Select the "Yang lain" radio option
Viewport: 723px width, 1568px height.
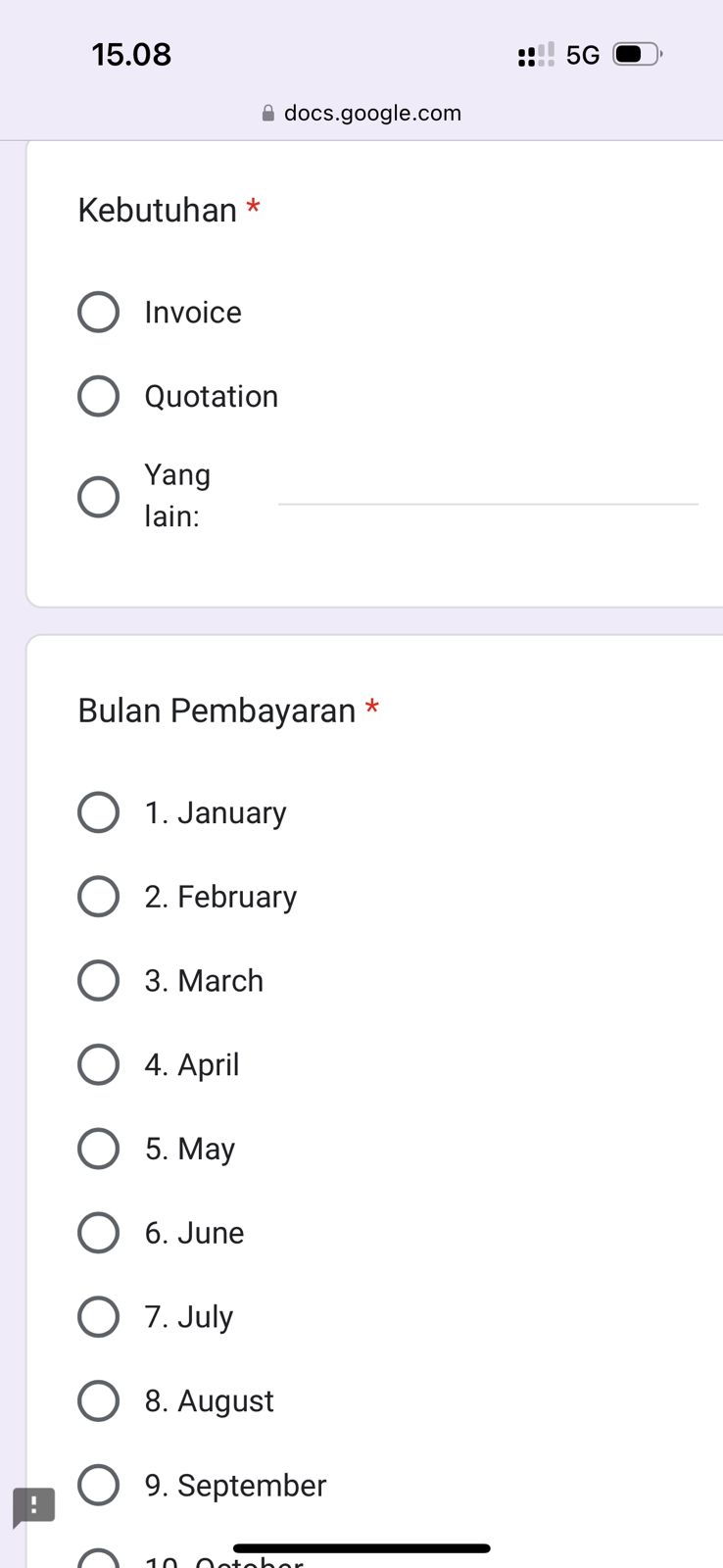[98, 497]
